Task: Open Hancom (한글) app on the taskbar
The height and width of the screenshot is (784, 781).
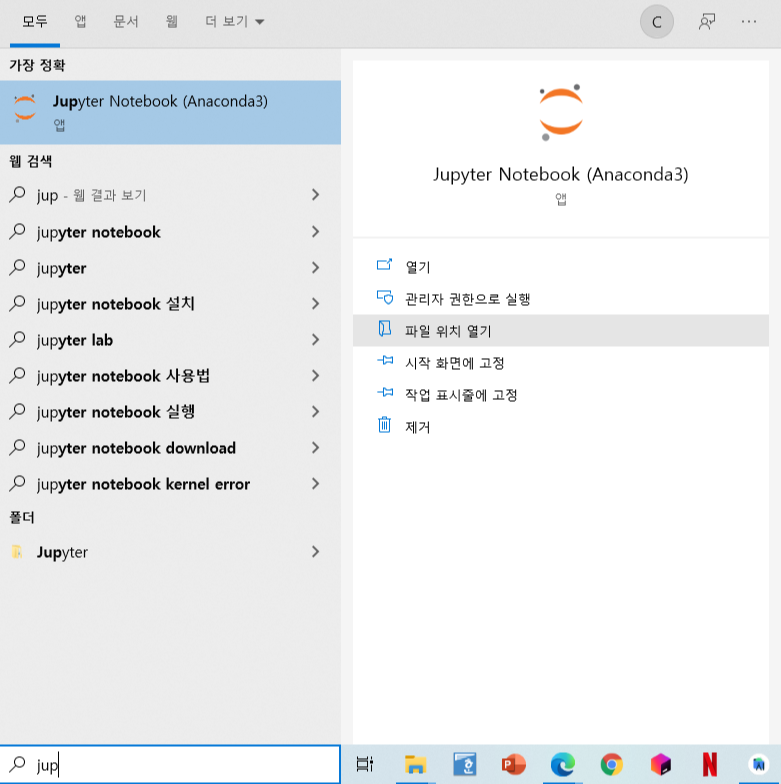Action: pos(464,764)
